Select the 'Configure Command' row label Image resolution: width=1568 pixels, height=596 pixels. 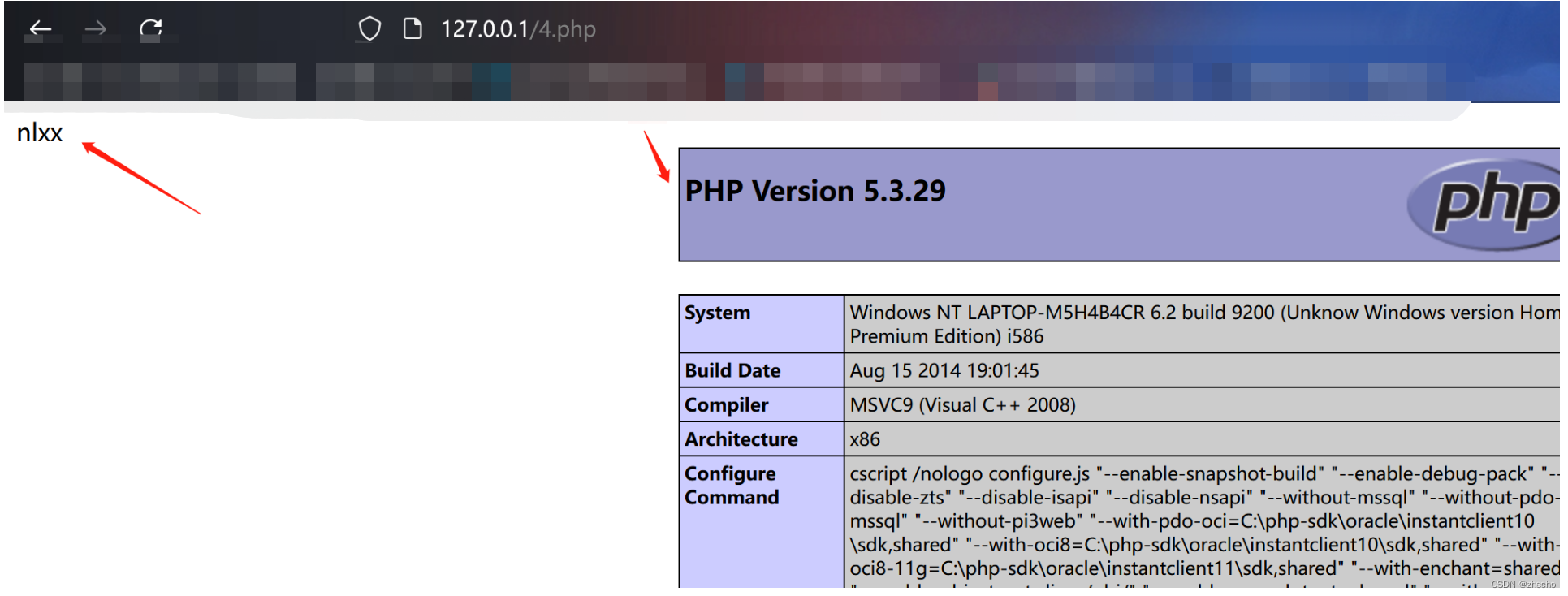click(x=731, y=485)
